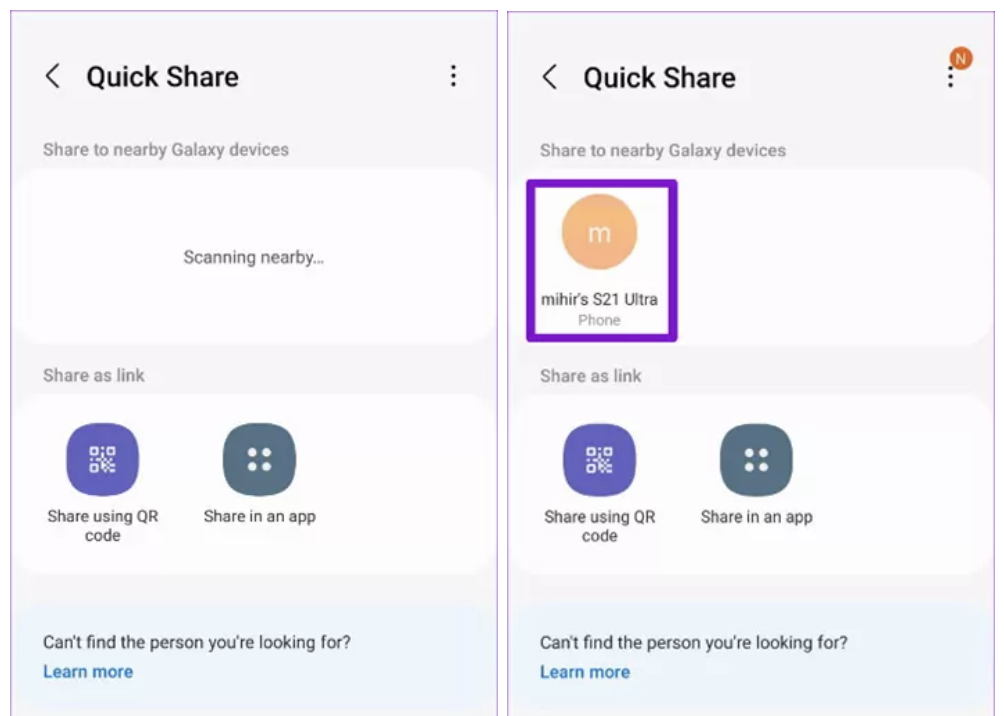This screenshot has width=1004, height=716.
Task: Open the three-dot menu on right Quick Share
Action: (951, 78)
